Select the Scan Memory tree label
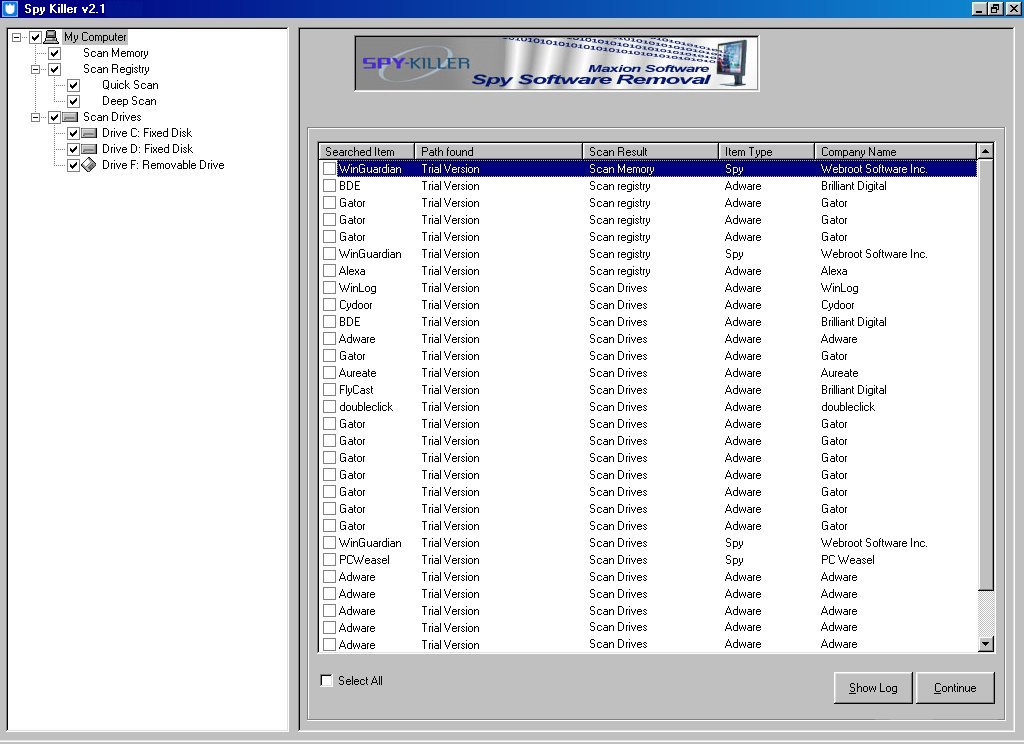The image size is (1024, 744). pos(116,53)
